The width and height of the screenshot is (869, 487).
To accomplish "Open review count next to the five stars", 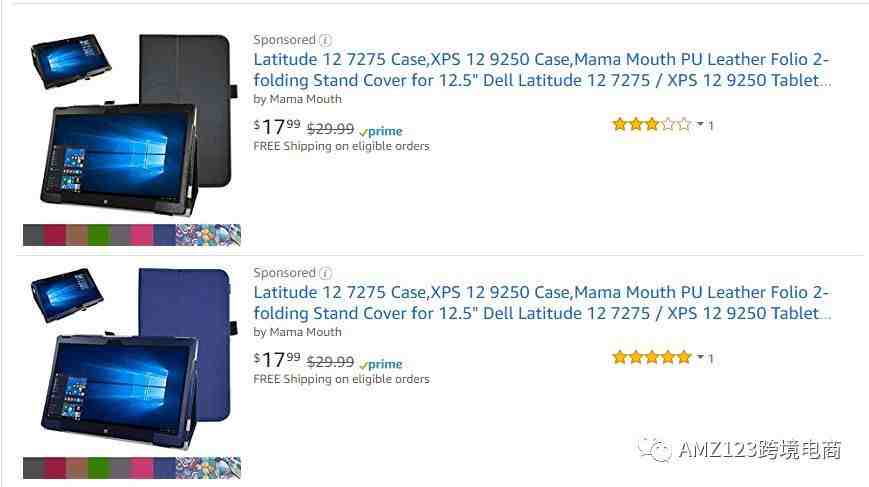I will coord(711,359).
